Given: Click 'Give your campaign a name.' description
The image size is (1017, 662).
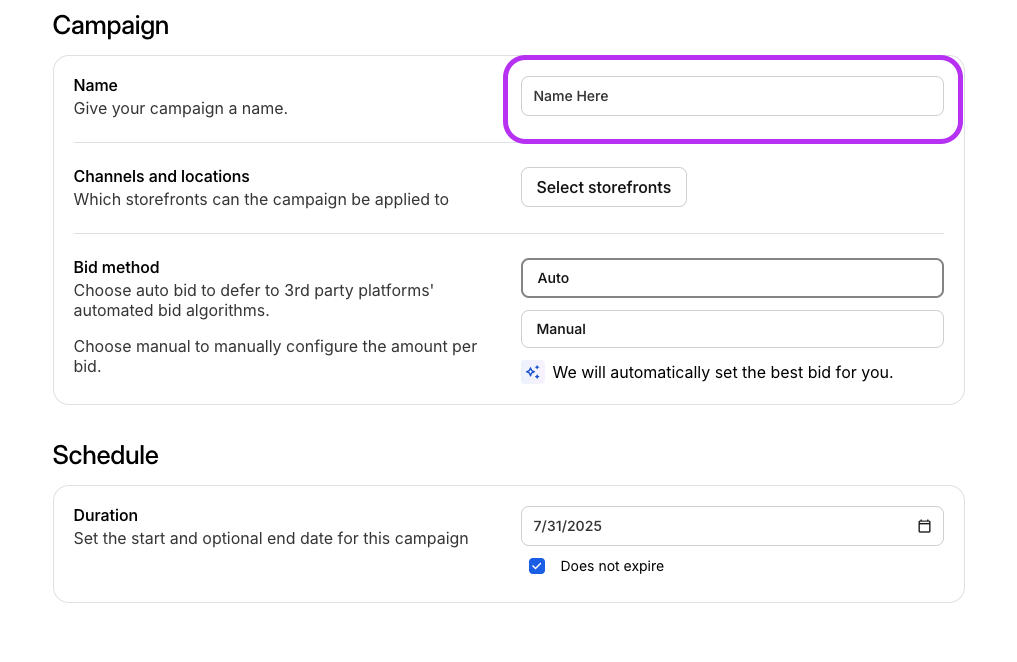Looking at the screenshot, I should [180, 108].
